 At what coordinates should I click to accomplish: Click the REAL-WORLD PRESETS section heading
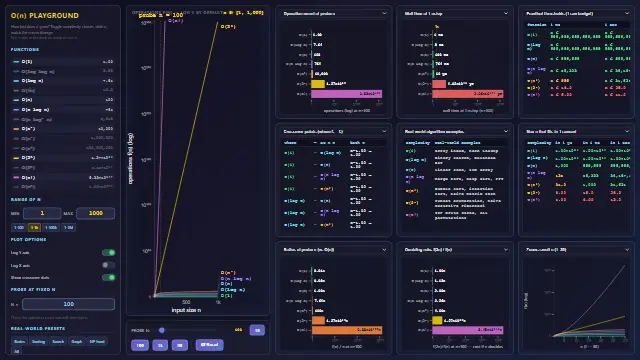[x=38, y=329]
